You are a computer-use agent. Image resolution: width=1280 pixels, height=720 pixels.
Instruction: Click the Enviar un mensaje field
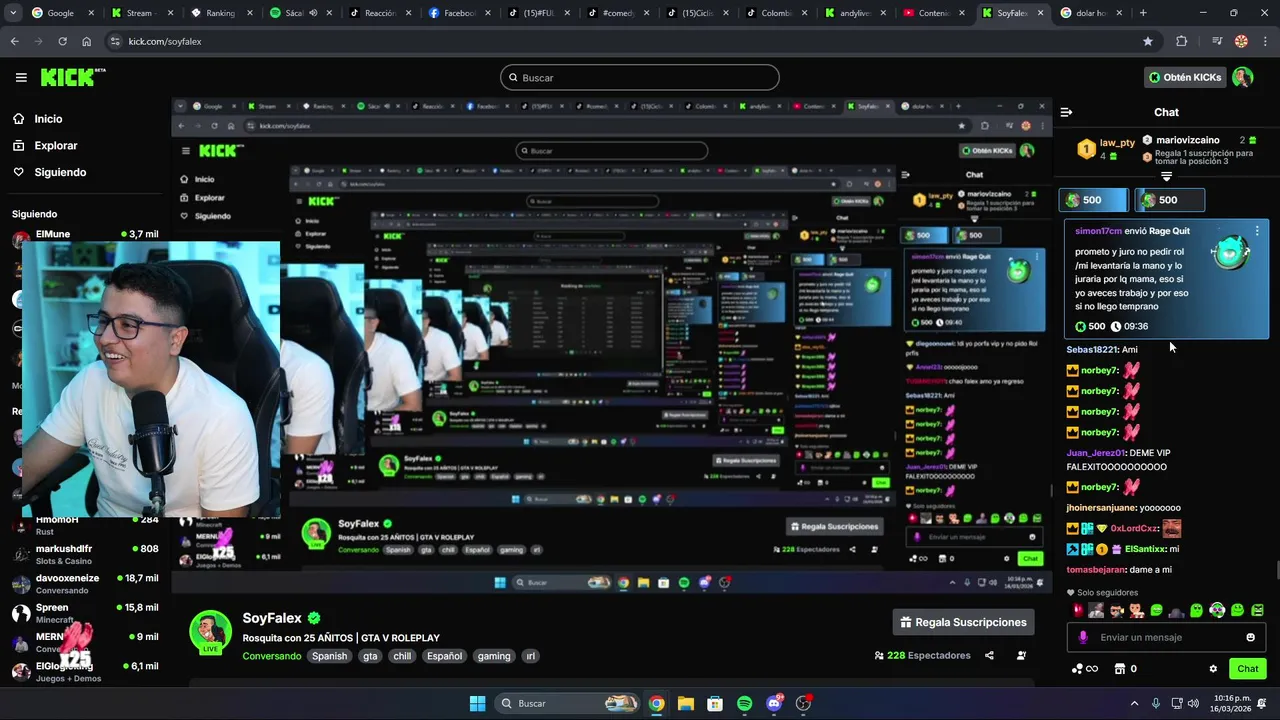pyautogui.click(x=1165, y=637)
